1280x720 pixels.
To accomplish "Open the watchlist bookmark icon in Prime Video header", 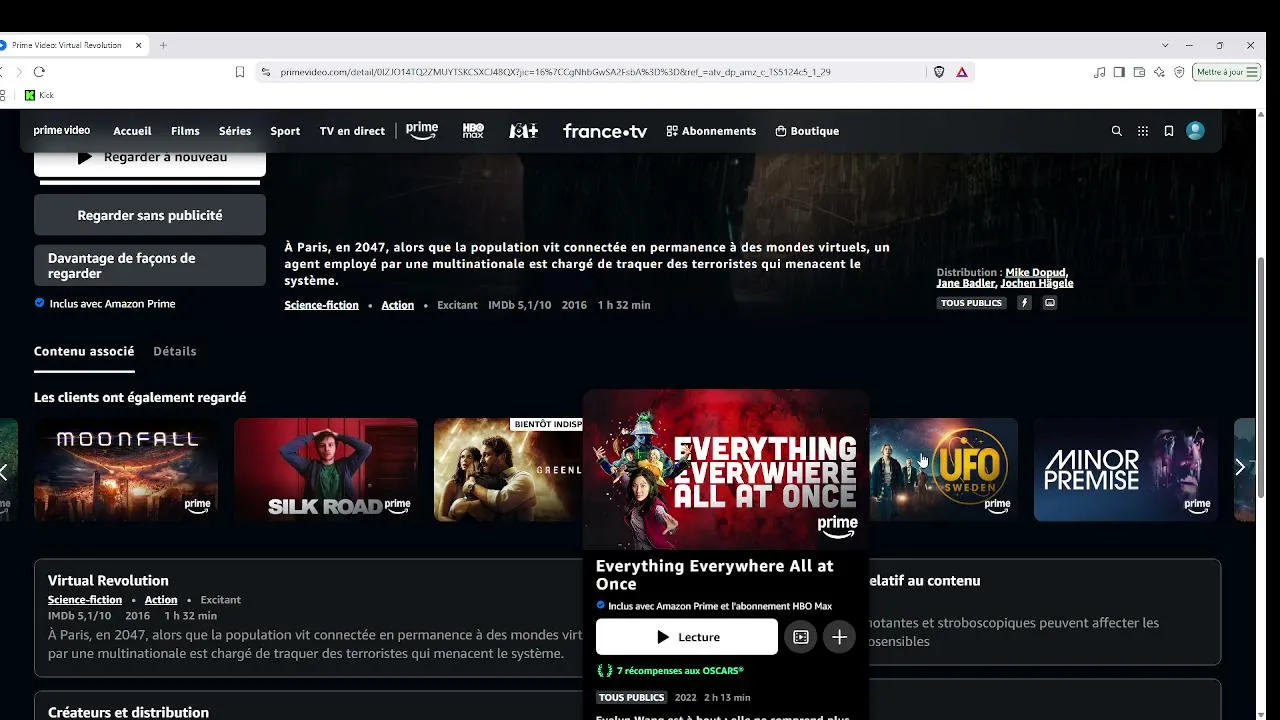I will coord(1168,131).
